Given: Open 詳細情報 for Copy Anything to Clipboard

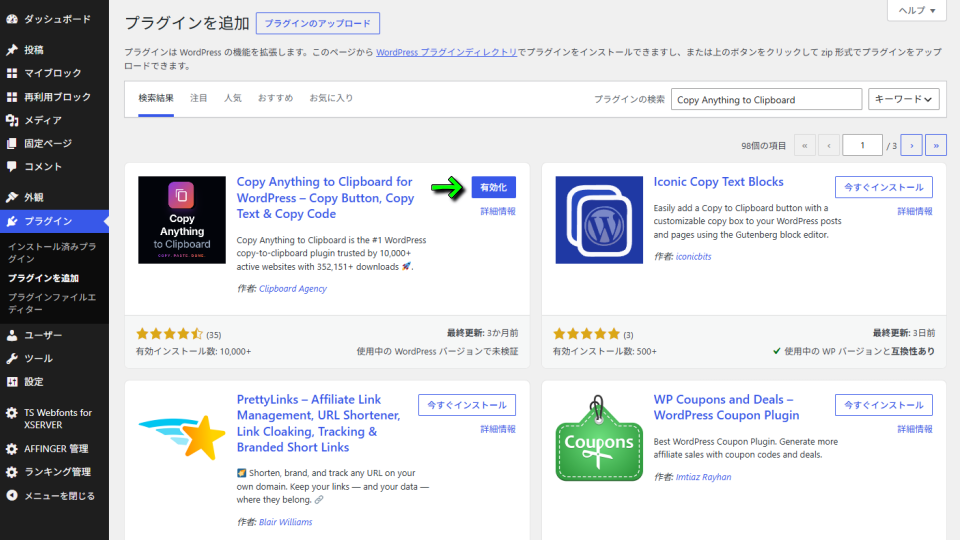Looking at the screenshot, I should (x=498, y=211).
